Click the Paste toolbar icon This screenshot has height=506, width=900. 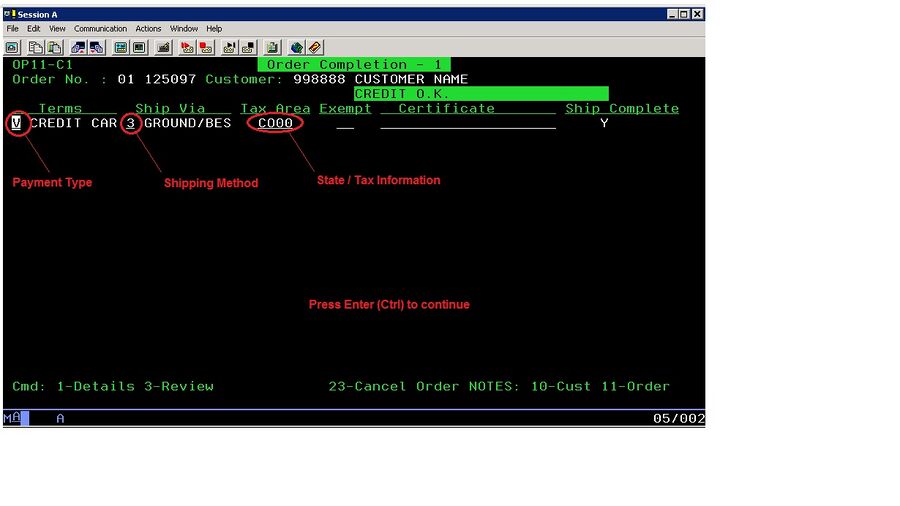(54, 47)
